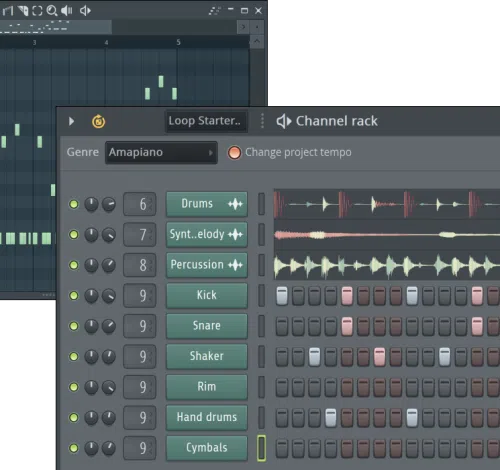
Task: Open the Loop Starter.. pattern selector
Action: pos(206,121)
